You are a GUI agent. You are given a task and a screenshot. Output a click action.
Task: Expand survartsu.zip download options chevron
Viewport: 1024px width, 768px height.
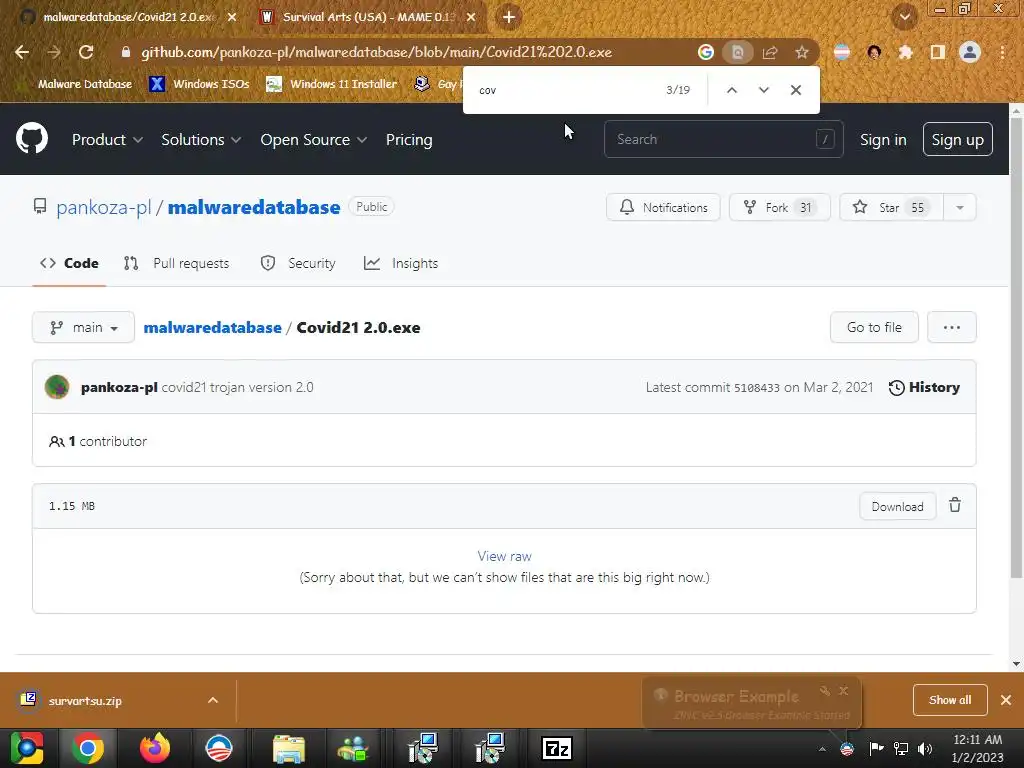point(213,700)
